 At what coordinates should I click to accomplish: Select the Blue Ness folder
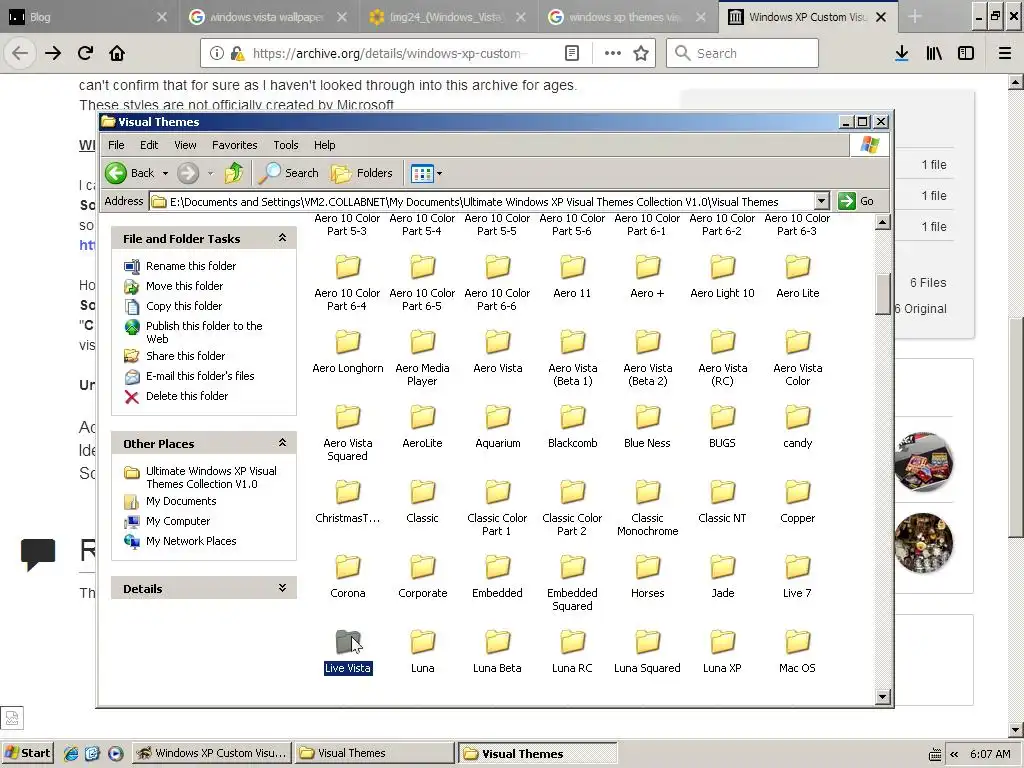647,426
